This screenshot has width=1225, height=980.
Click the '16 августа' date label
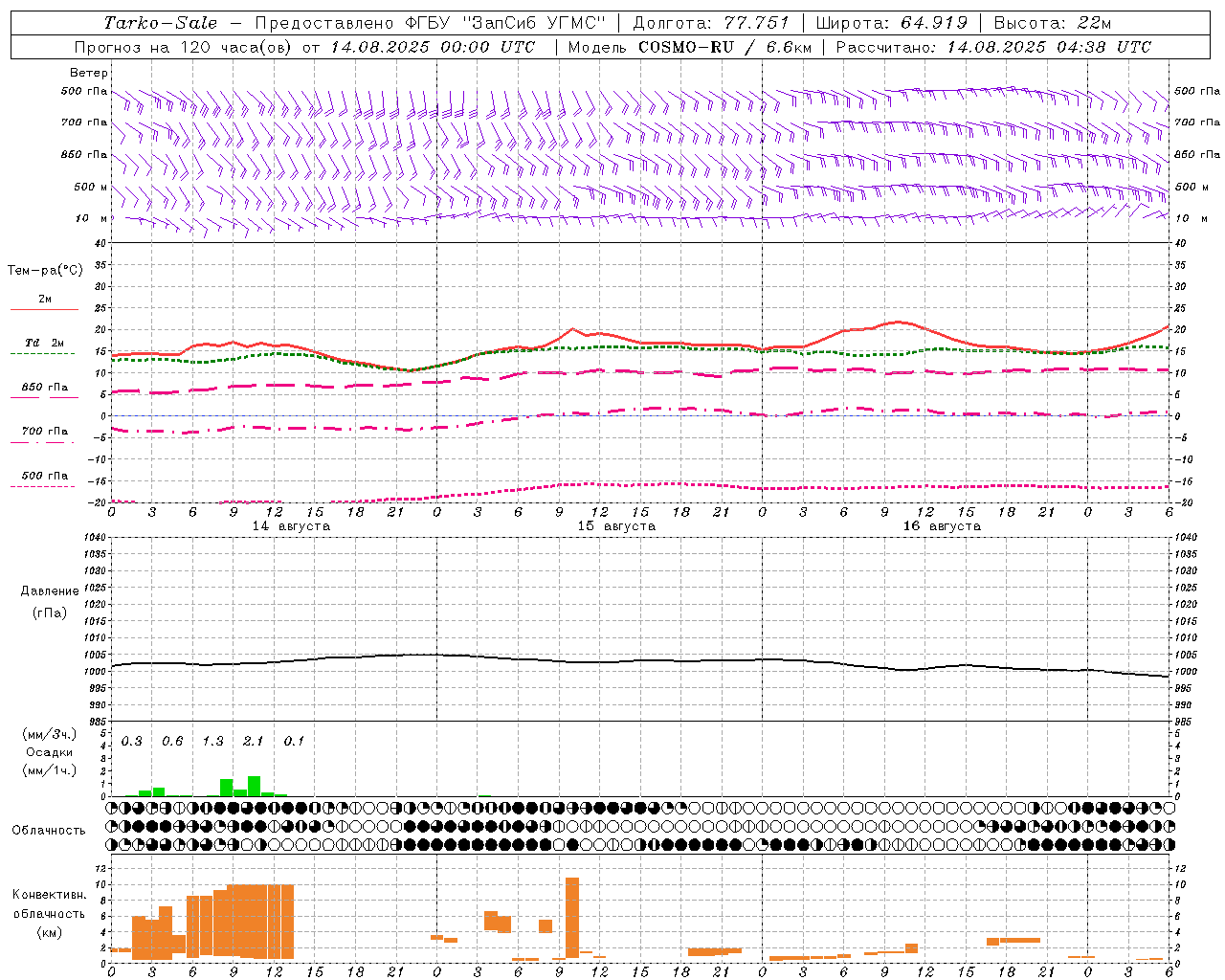coord(942,526)
